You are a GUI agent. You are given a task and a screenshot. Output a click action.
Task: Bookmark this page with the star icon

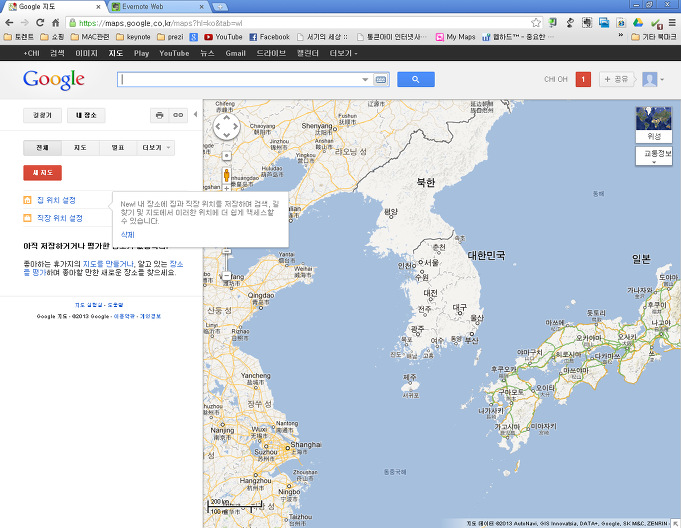(536, 23)
